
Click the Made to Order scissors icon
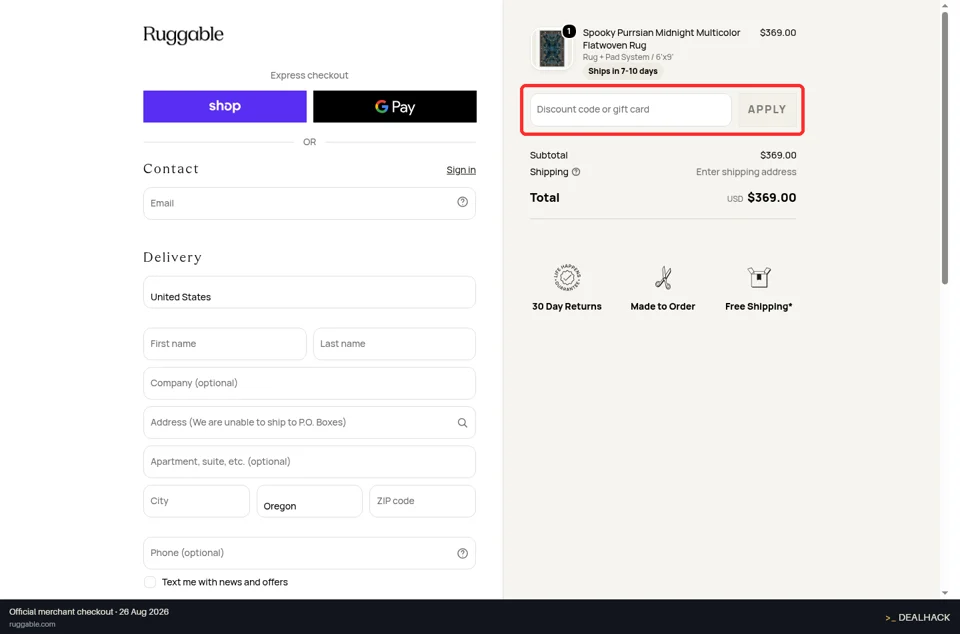coord(663,278)
